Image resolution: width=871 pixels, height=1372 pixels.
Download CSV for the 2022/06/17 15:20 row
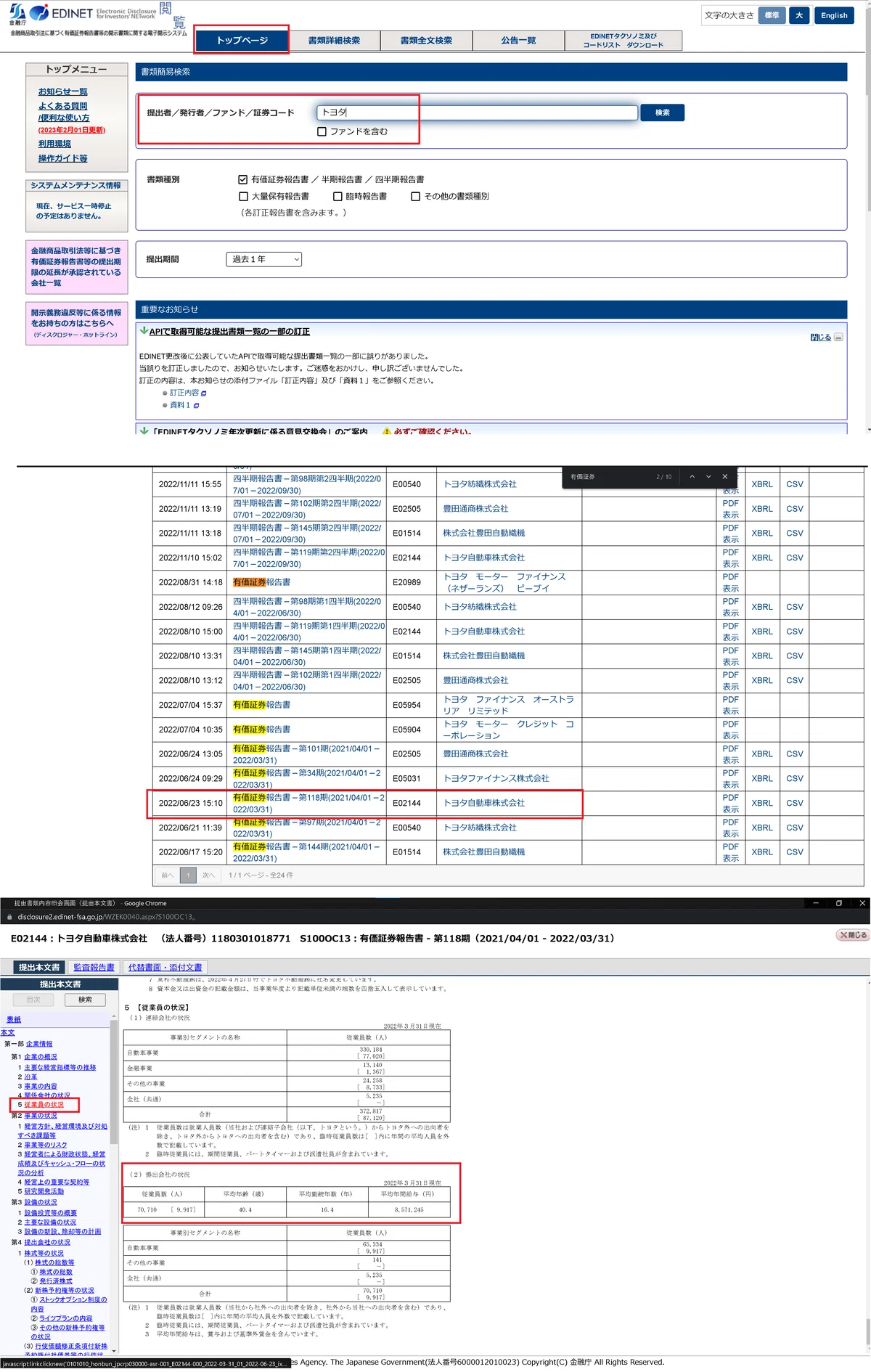795,852
